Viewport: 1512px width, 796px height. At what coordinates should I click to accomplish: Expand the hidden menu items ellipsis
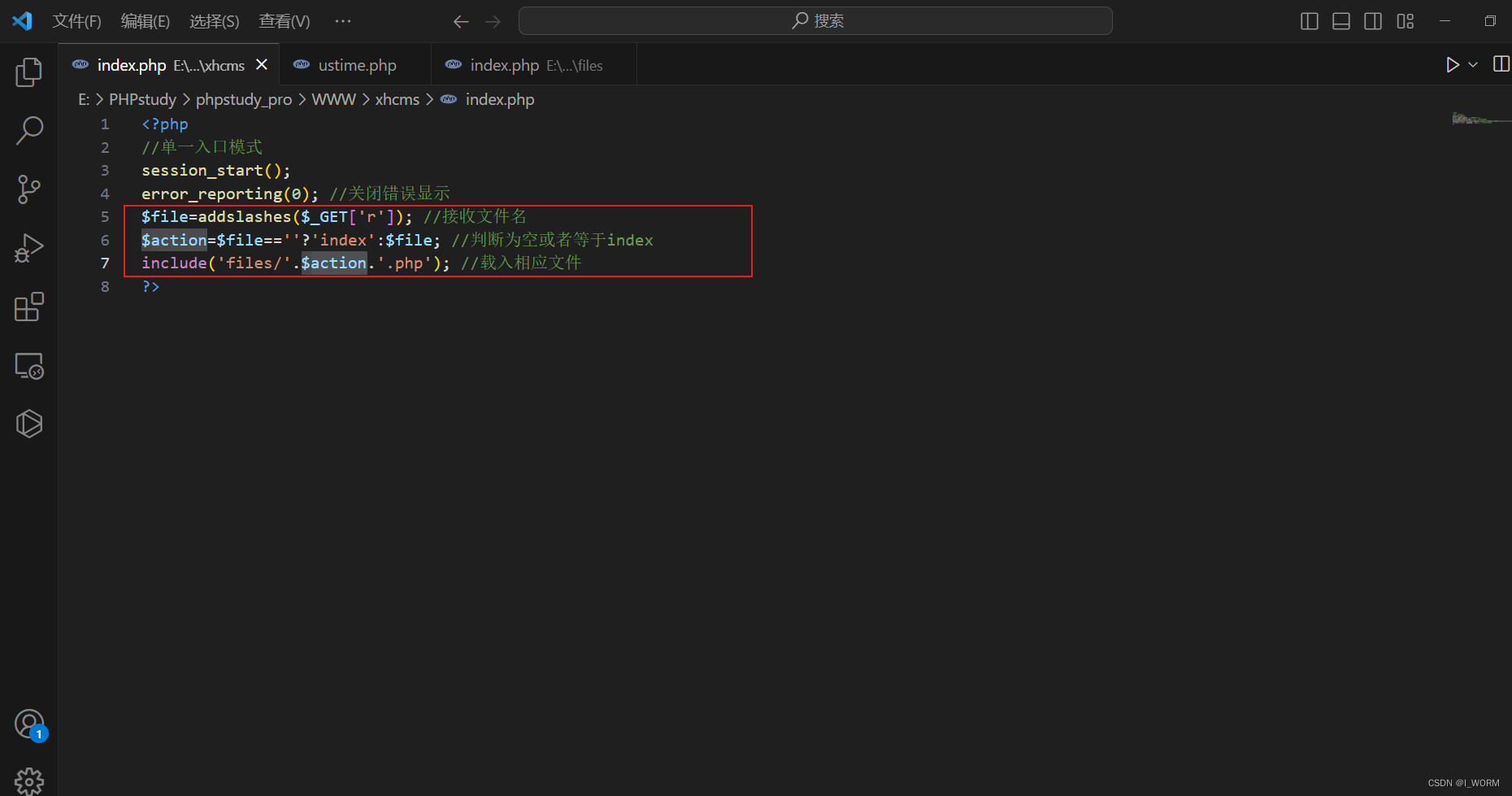(x=343, y=21)
